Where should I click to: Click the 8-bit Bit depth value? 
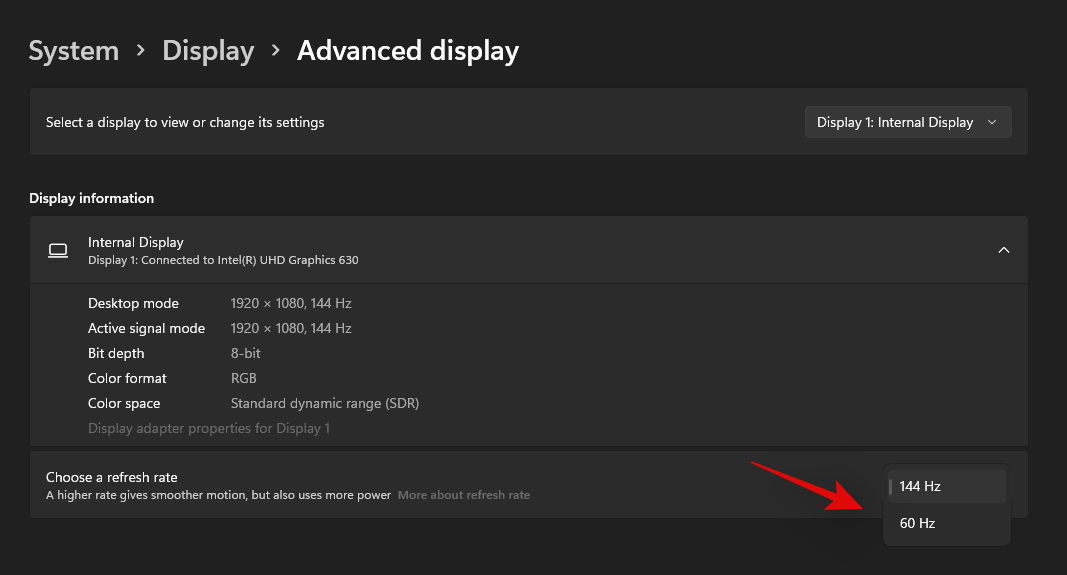(x=244, y=353)
